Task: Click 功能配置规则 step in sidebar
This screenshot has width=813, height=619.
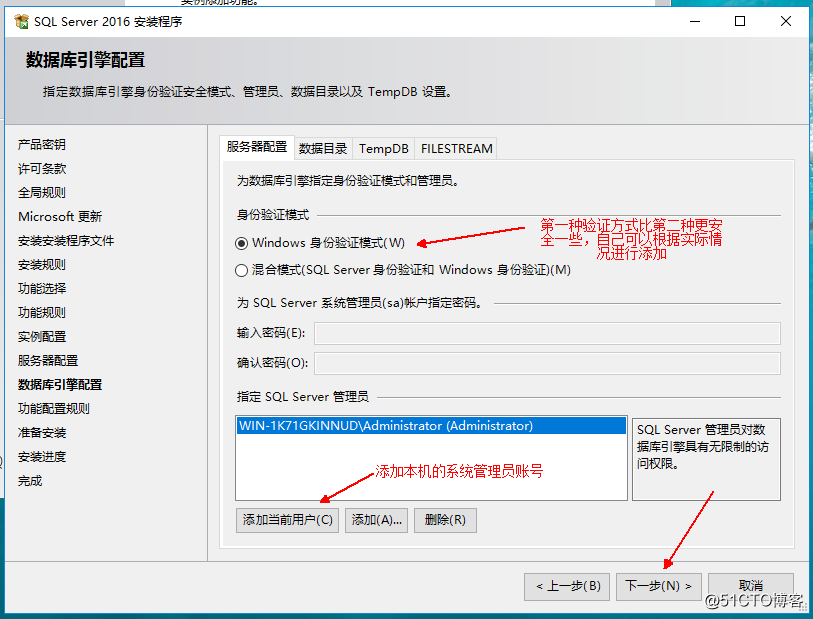Action: (x=53, y=409)
